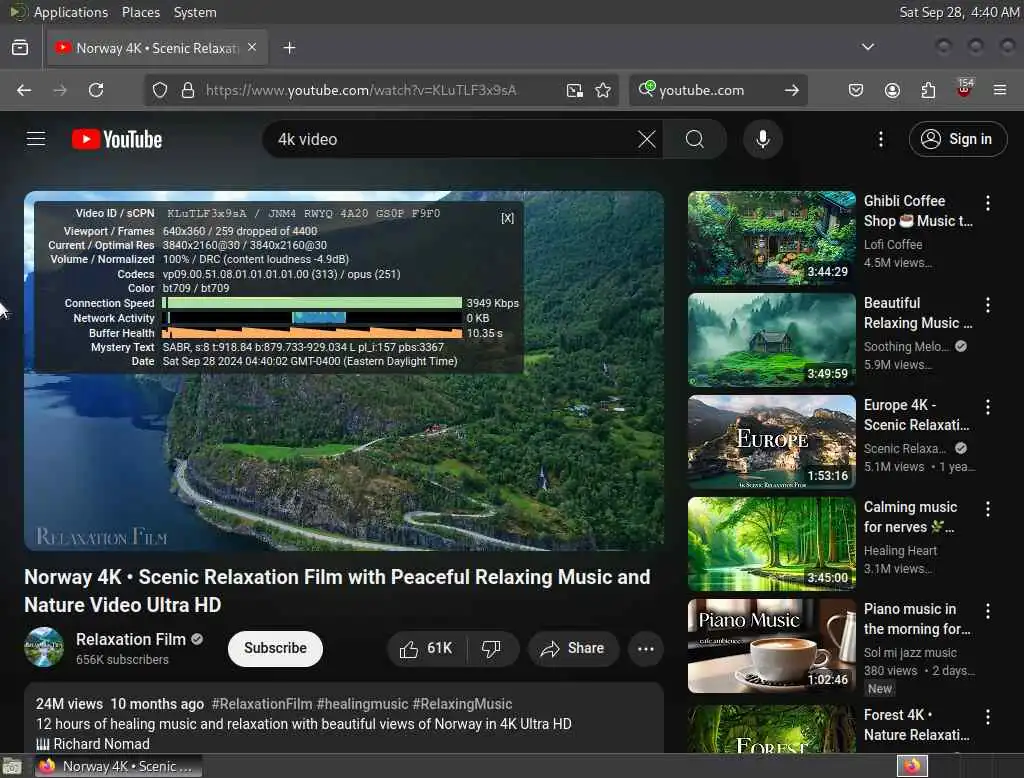Open the Piano Music coffee thumbnail
The height and width of the screenshot is (778, 1024).
(x=771, y=645)
